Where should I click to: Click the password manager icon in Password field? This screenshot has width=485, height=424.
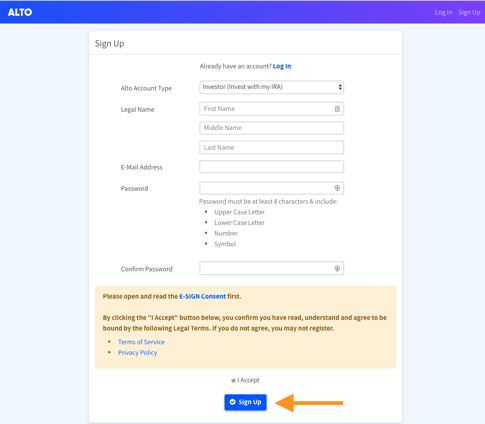(337, 188)
